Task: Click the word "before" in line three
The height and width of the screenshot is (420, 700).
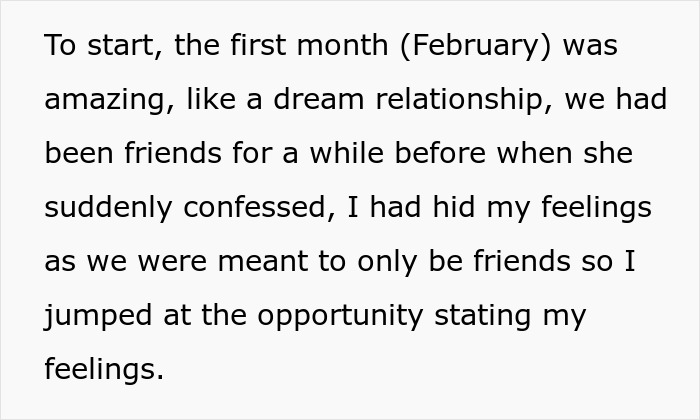Action: [x=440, y=153]
